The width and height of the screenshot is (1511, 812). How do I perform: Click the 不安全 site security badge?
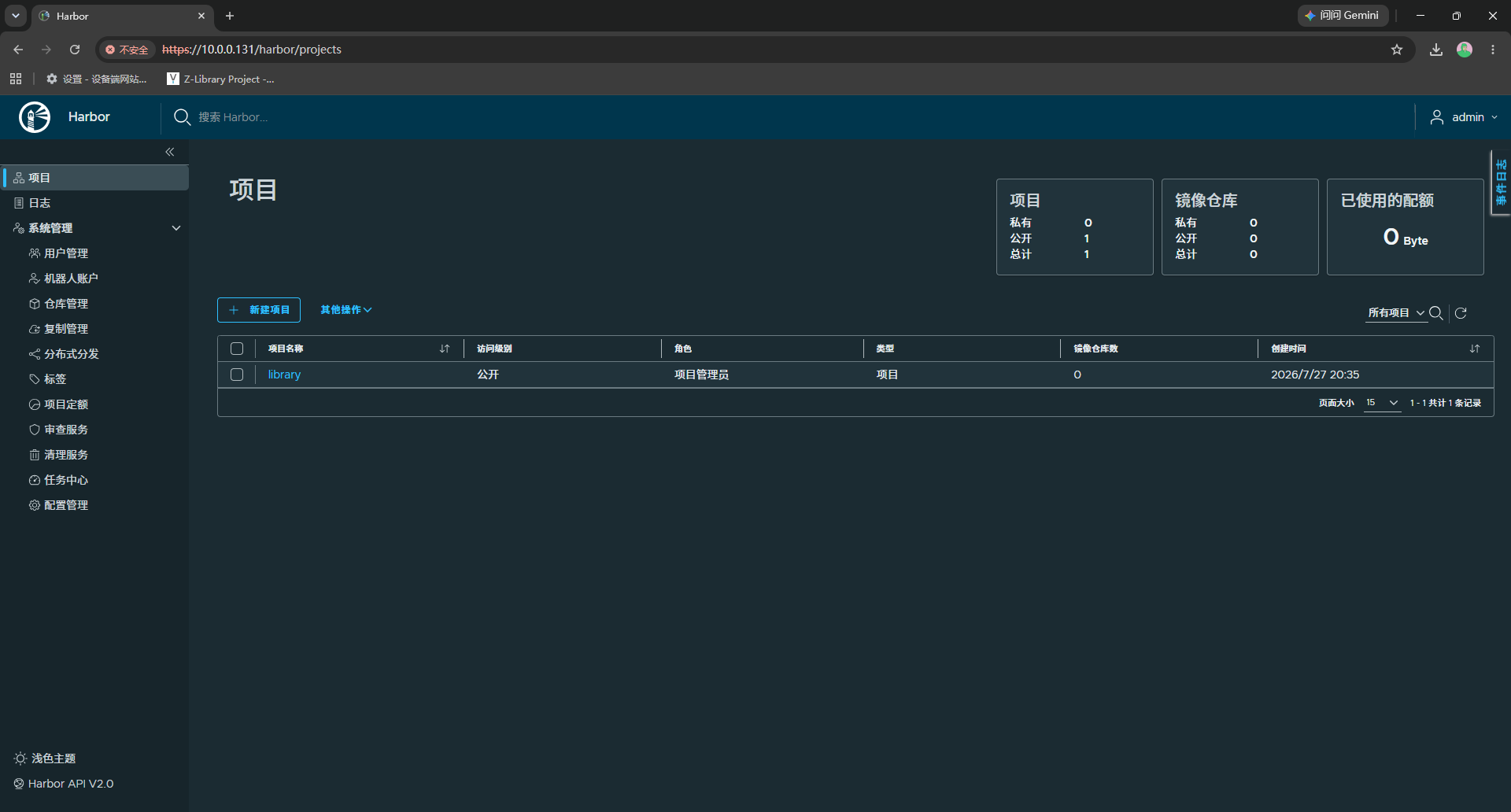coord(127,50)
